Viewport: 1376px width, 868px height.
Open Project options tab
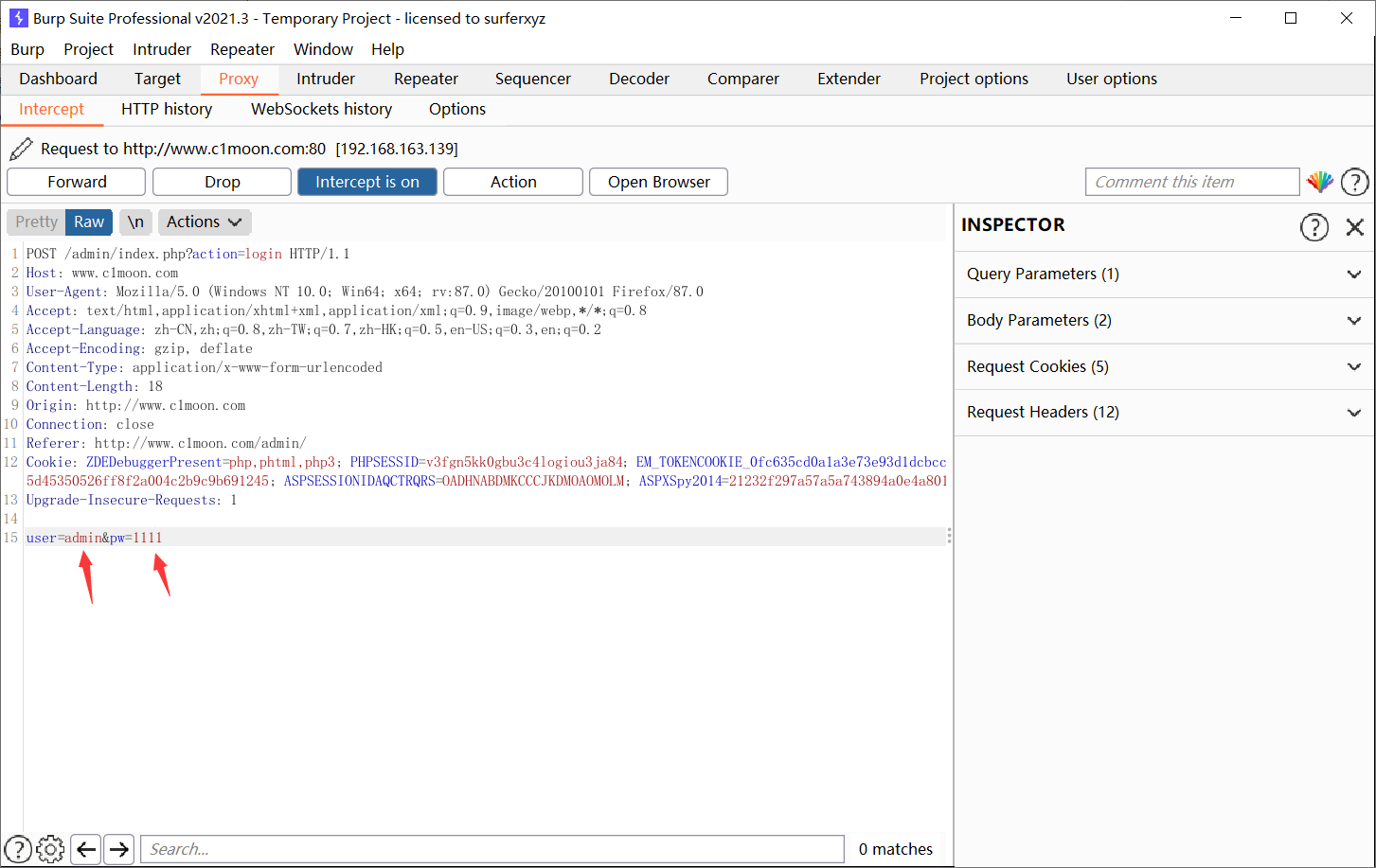(974, 79)
